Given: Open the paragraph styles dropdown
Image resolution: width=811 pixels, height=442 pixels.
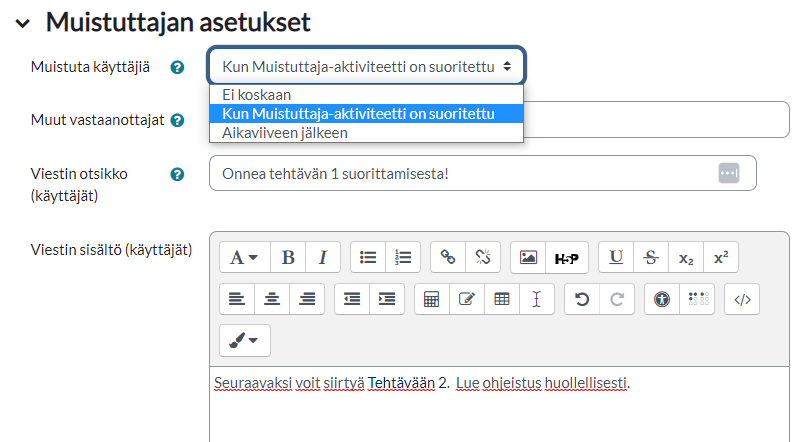Looking at the screenshot, I should coord(244,257).
